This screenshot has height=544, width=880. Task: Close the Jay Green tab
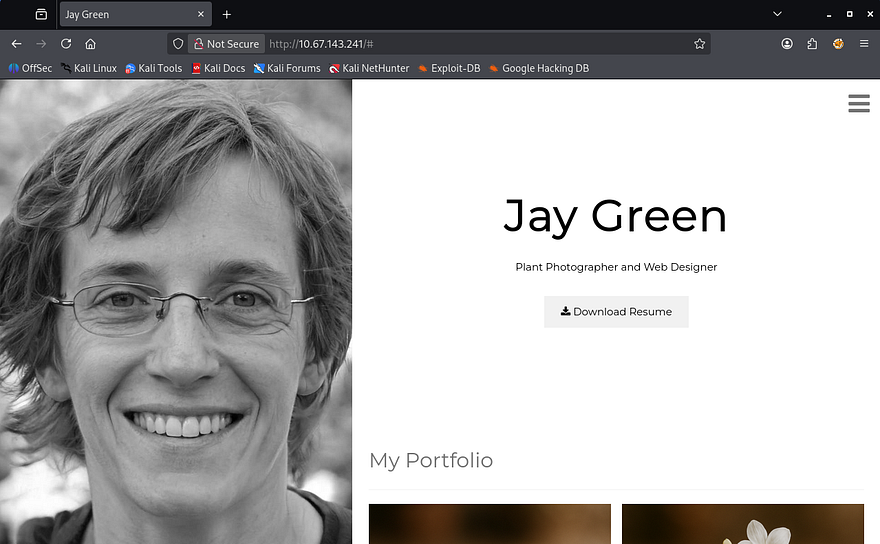[201, 15]
